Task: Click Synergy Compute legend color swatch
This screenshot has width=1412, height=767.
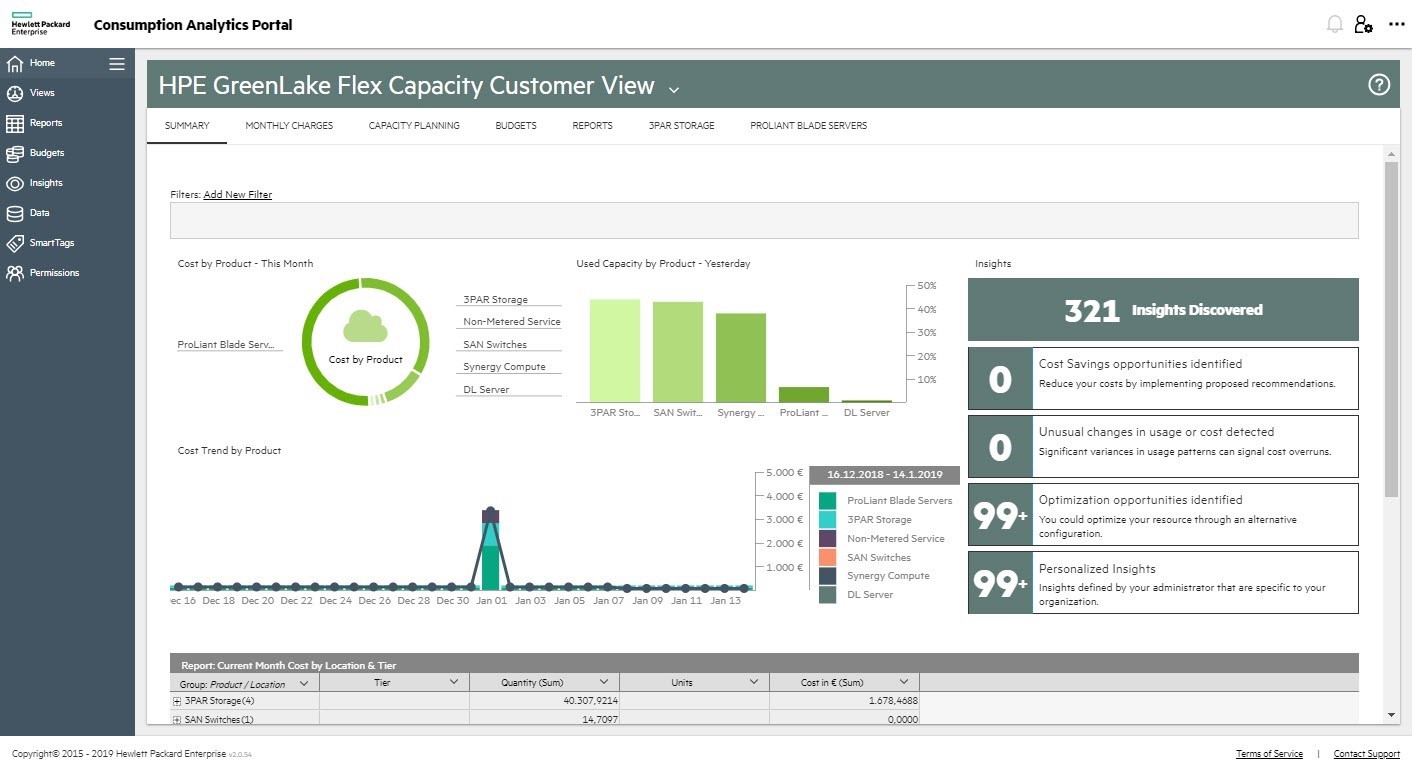Action: (x=827, y=576)
